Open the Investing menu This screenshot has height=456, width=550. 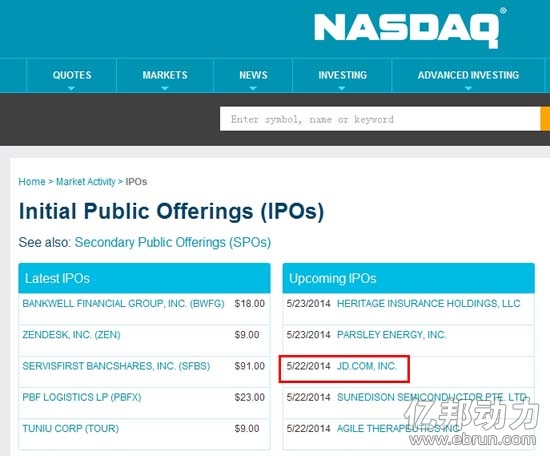tap(342, 75)
